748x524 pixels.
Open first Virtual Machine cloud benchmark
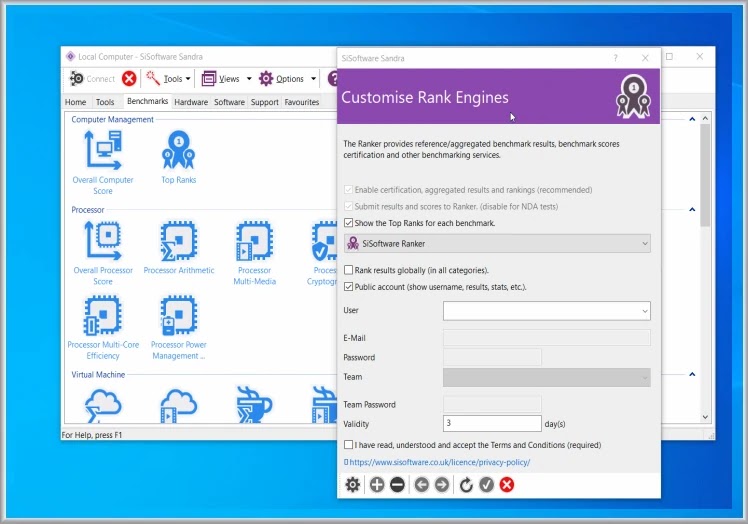pos(103,406)
